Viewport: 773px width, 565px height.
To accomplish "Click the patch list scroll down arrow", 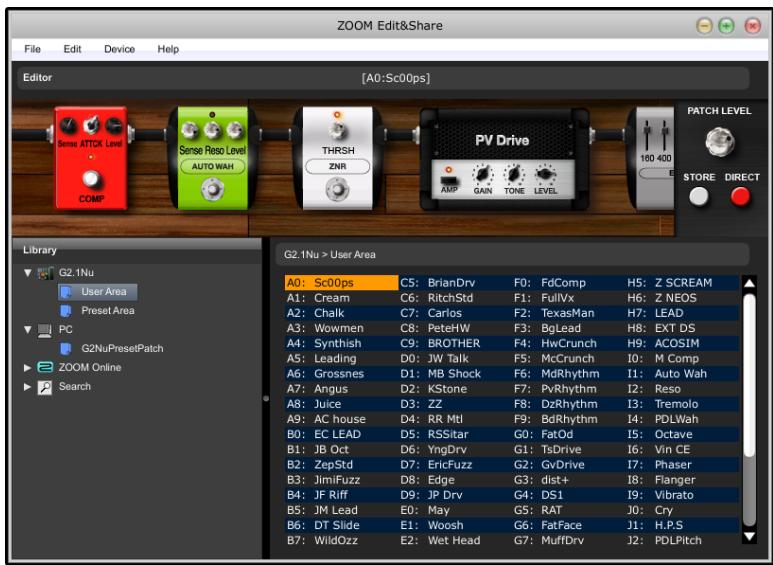I will click(x=749, y=536).
